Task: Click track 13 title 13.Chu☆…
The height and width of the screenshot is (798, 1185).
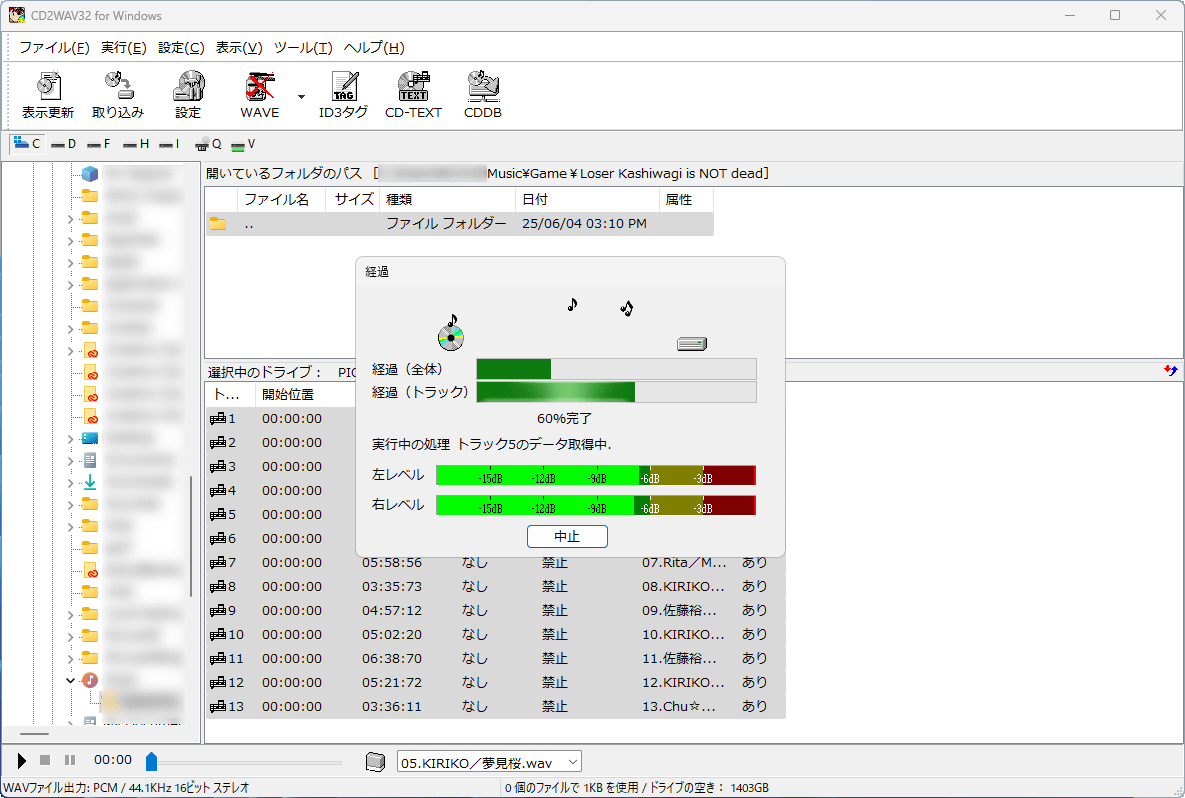Action: (x=678, y=707)
